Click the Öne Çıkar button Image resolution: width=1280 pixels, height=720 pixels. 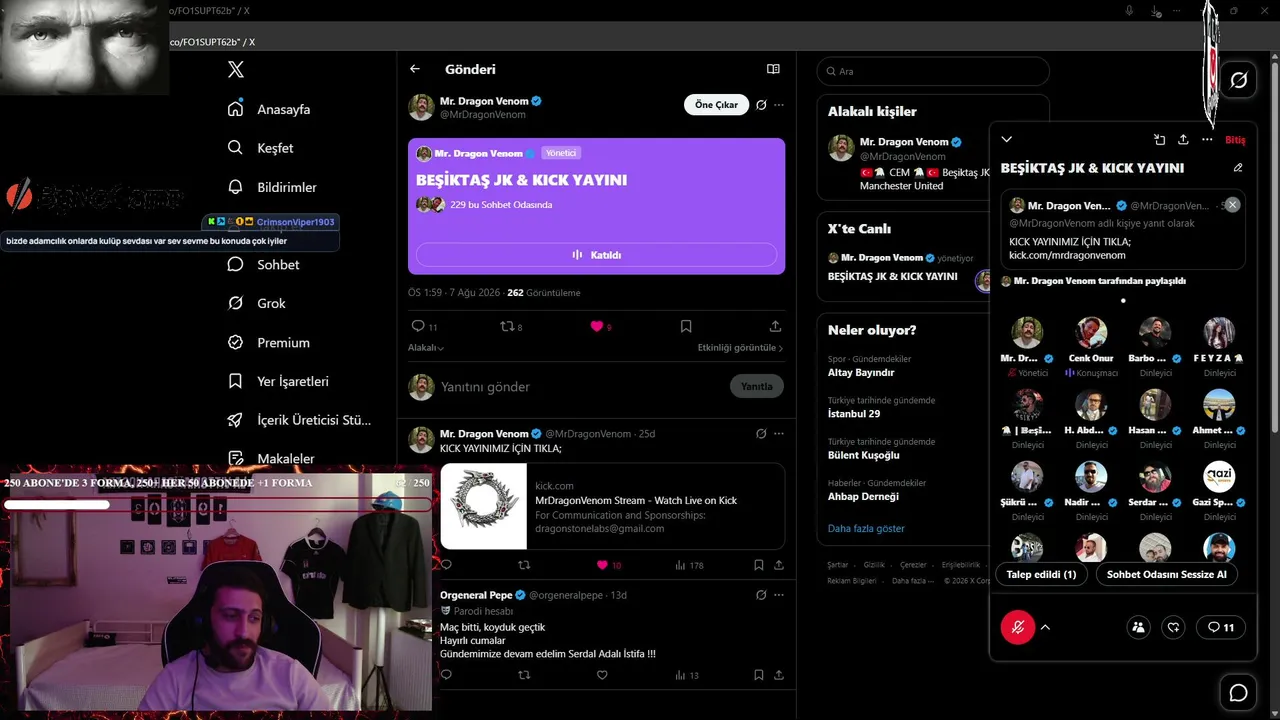716,105
